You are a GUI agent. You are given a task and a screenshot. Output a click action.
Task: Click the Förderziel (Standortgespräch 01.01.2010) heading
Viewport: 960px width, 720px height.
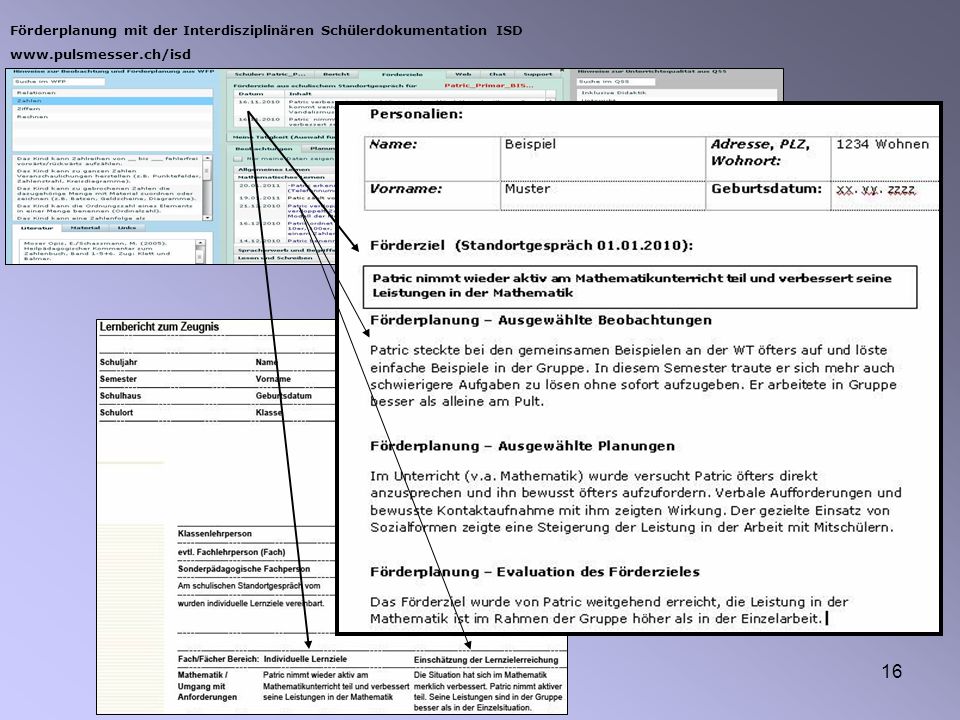[531, 246]
